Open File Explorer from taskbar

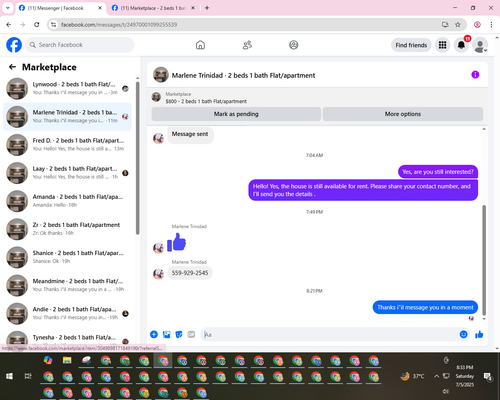[67, 360]
